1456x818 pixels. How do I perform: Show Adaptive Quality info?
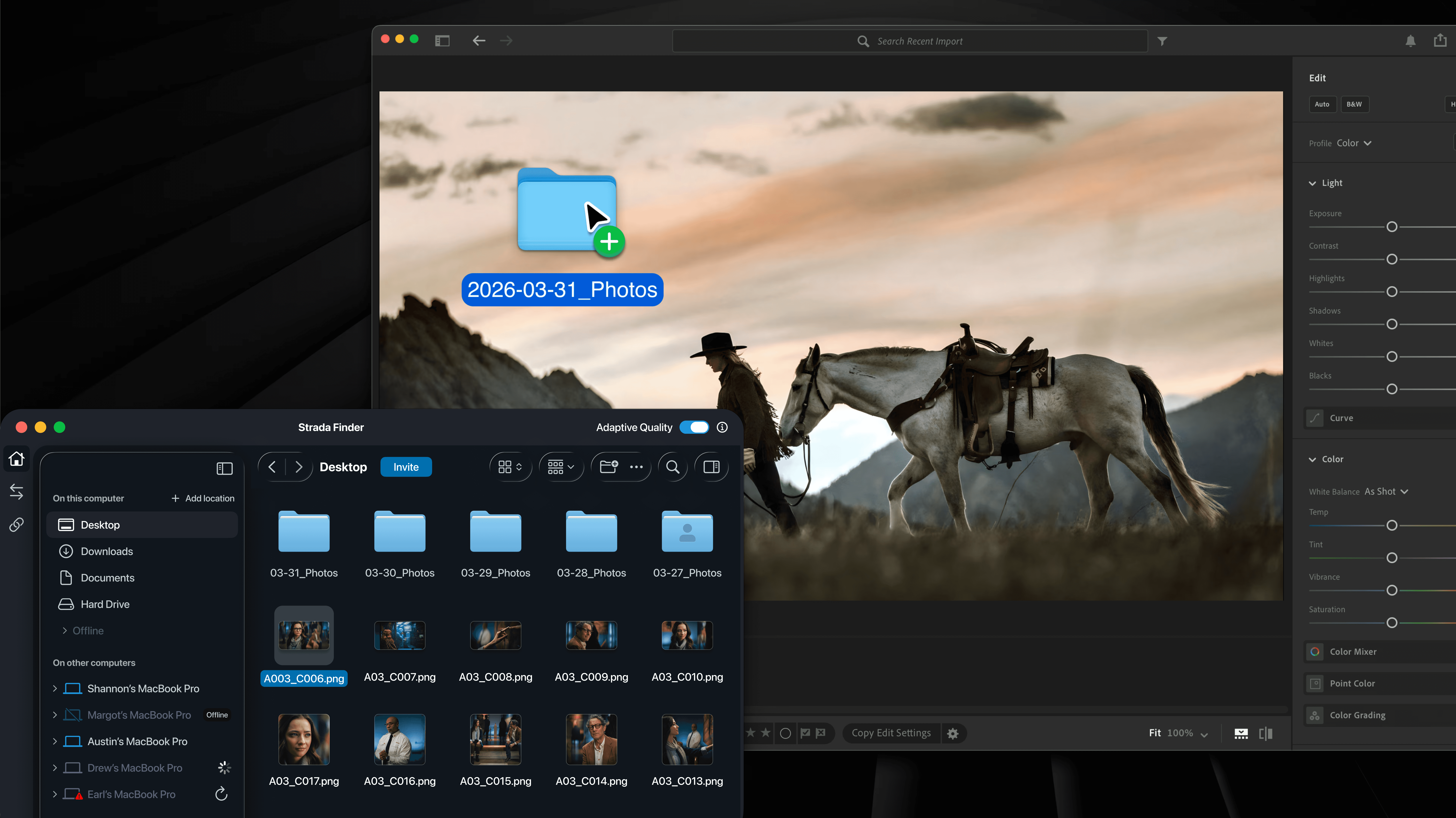(x=722, y=427)
